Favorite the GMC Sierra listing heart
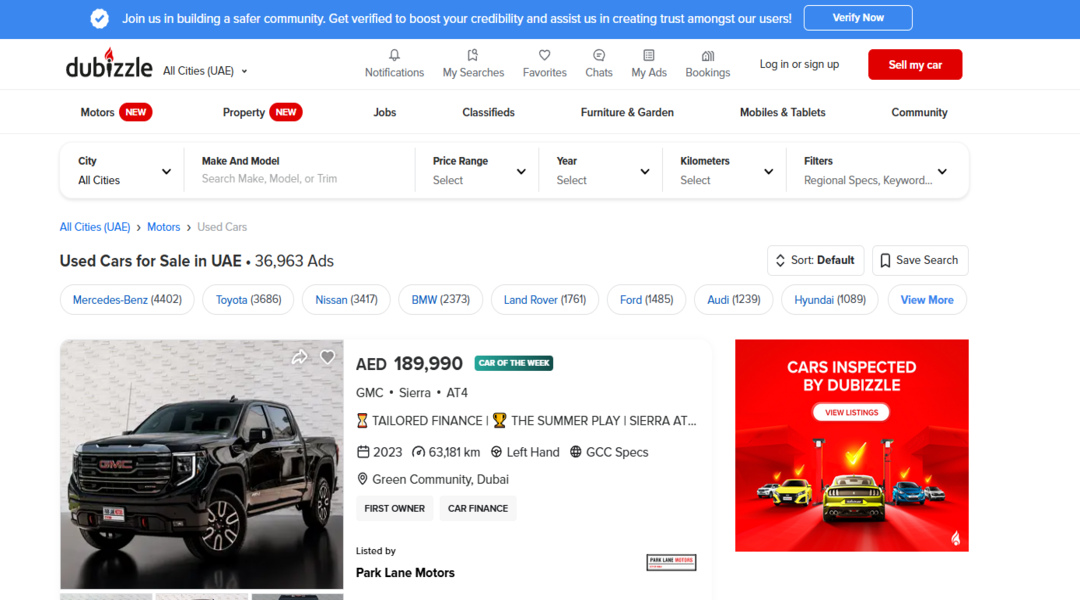The width and height of the screenshot is (1080, 600). (327, 357)
